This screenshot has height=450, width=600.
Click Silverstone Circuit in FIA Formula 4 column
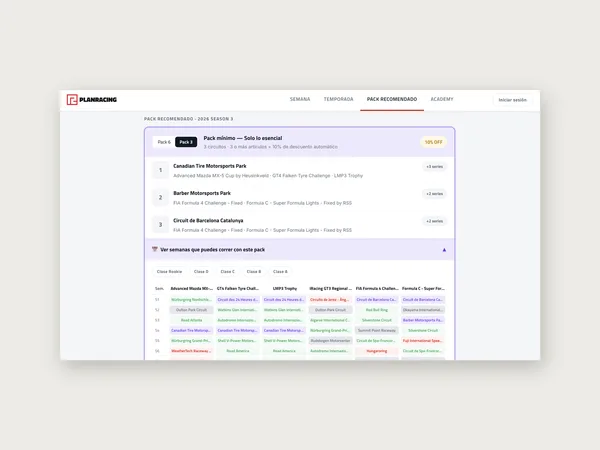pyautogui.click(x=377, y=320)
